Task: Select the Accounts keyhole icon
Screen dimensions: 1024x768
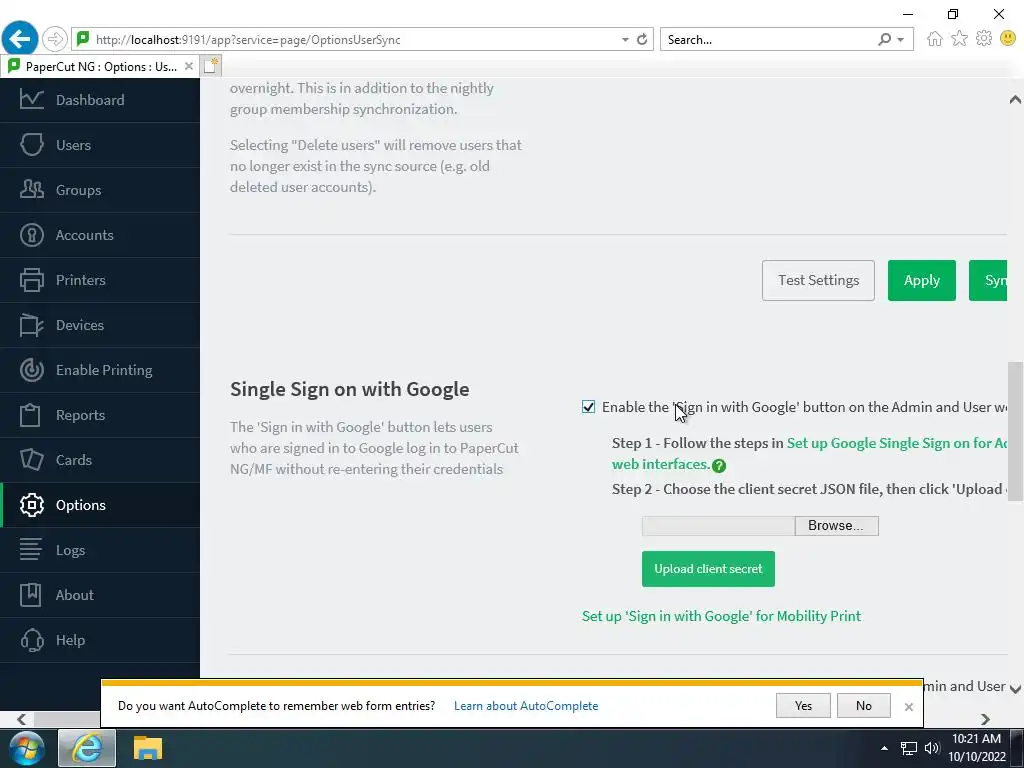Action: [x=31, y=235]
